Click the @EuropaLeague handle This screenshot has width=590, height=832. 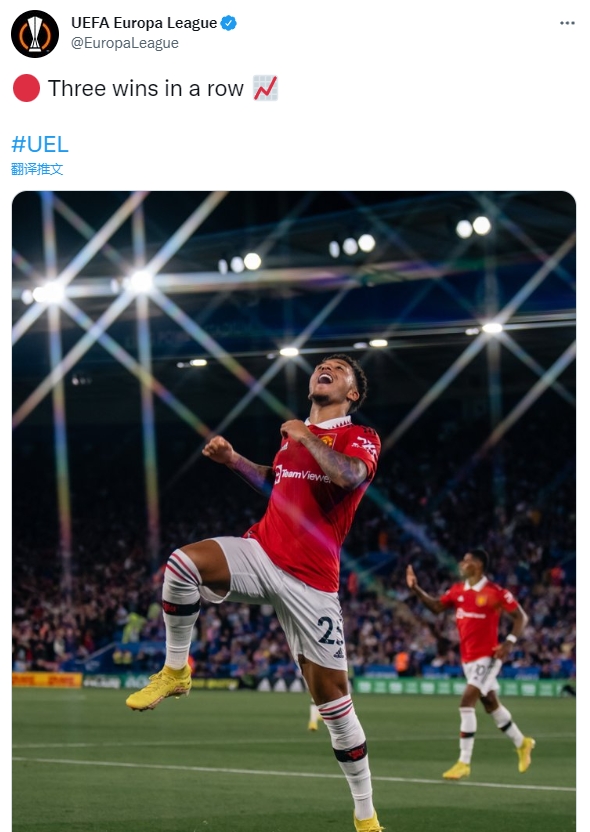125,43
